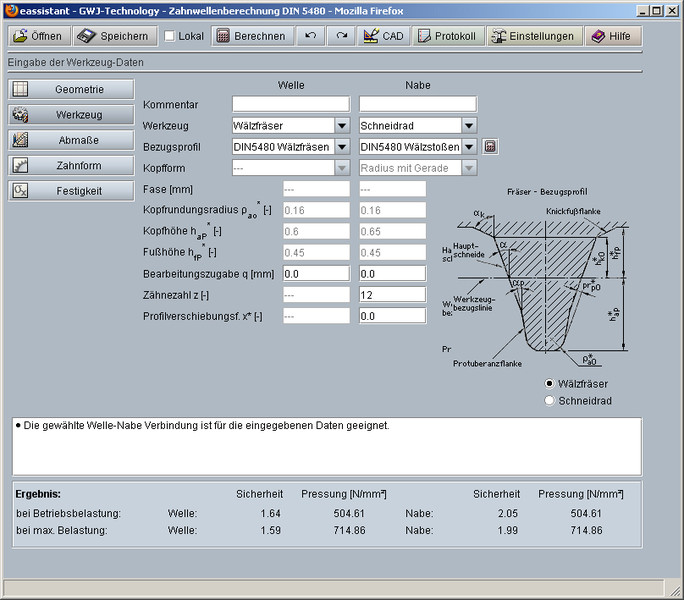Redo the last action

pyautogui.click(x=341, y=36)
